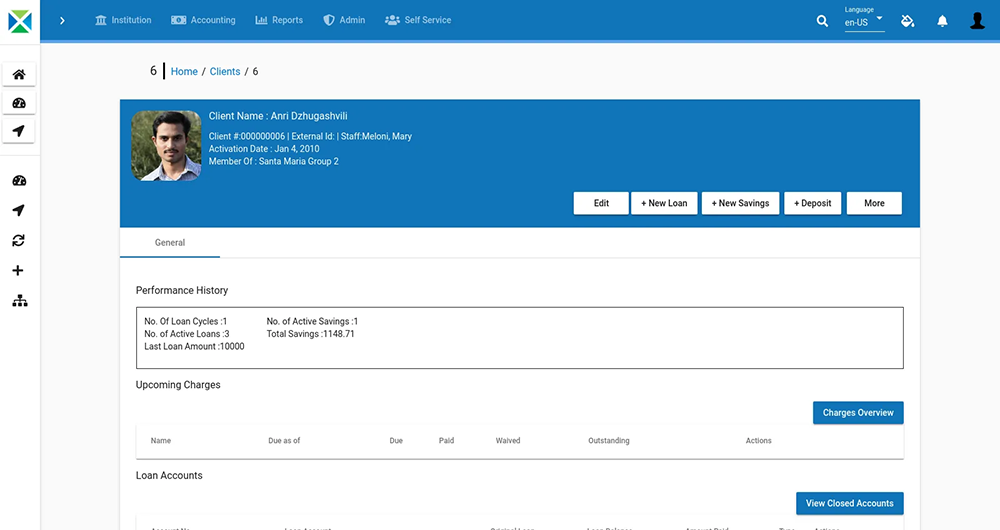
Task: Click the client profile photo
Action: pyautogui.click(x=166, y=146)
